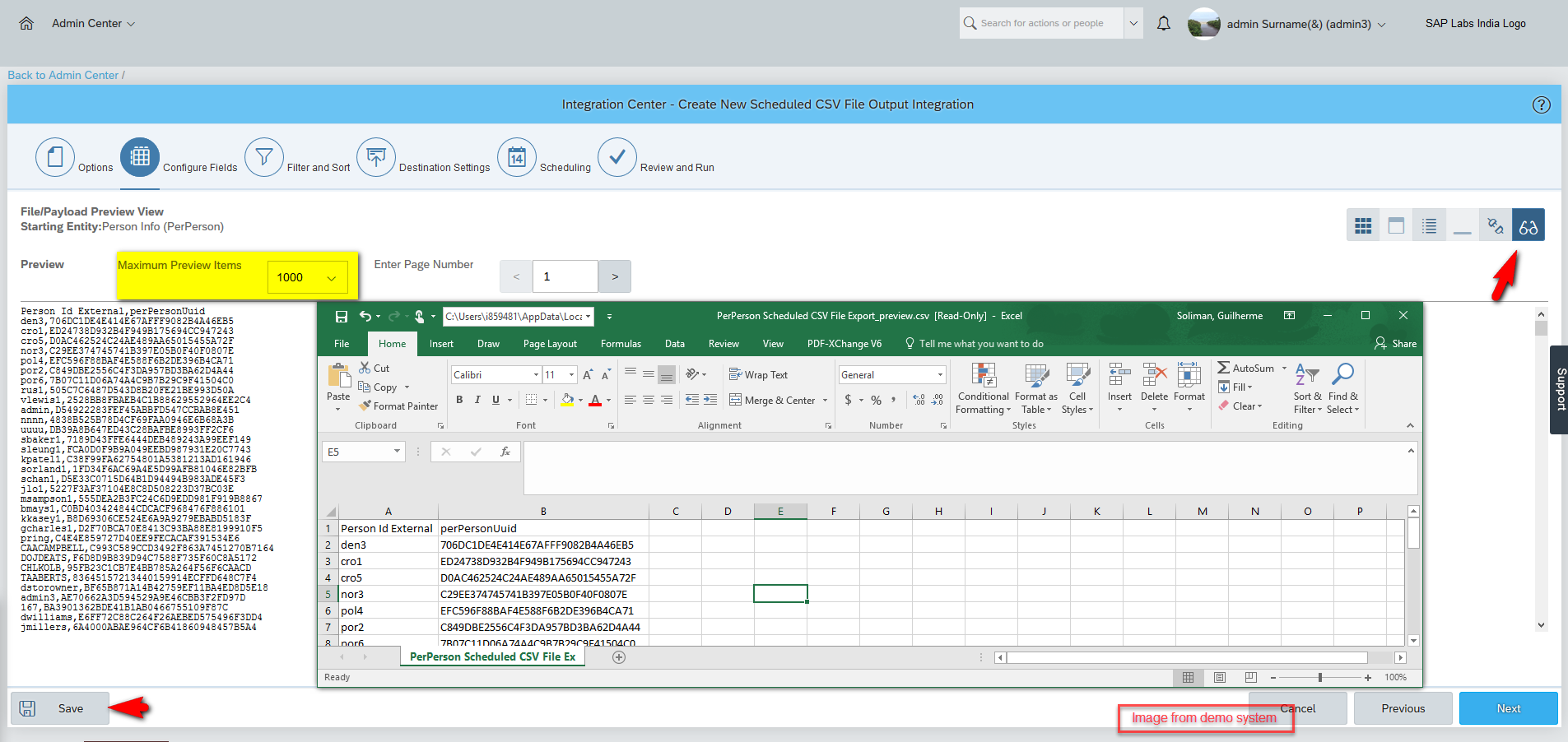The height and width of the screenshot is (742, 1568).
Task: Open Maximum Preview Items dropdown
Action: pyautogui.click(x=307, y=277)
